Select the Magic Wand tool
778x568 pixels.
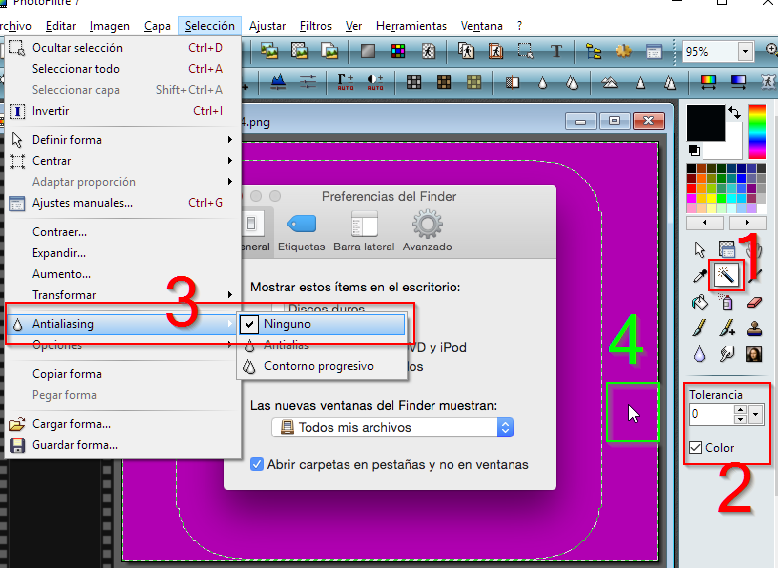[x=726, y=275]
